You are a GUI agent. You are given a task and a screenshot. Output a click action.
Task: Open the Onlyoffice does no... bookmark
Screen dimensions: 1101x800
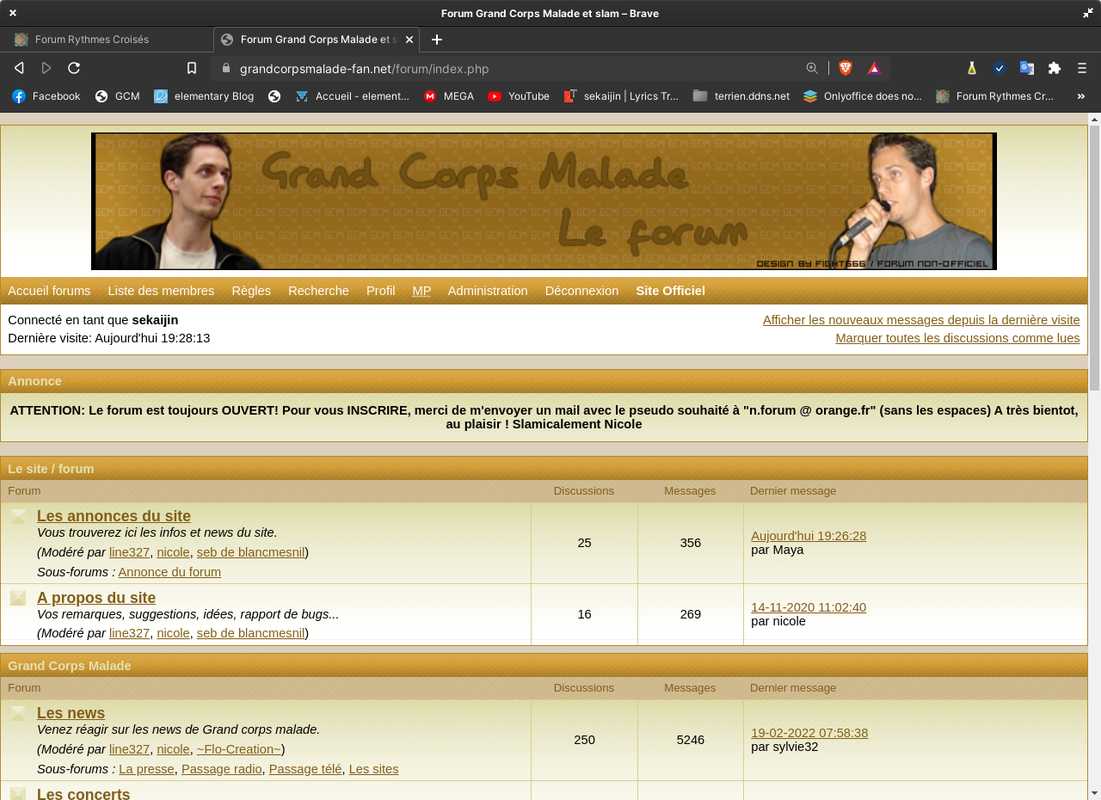coord(863,96)
